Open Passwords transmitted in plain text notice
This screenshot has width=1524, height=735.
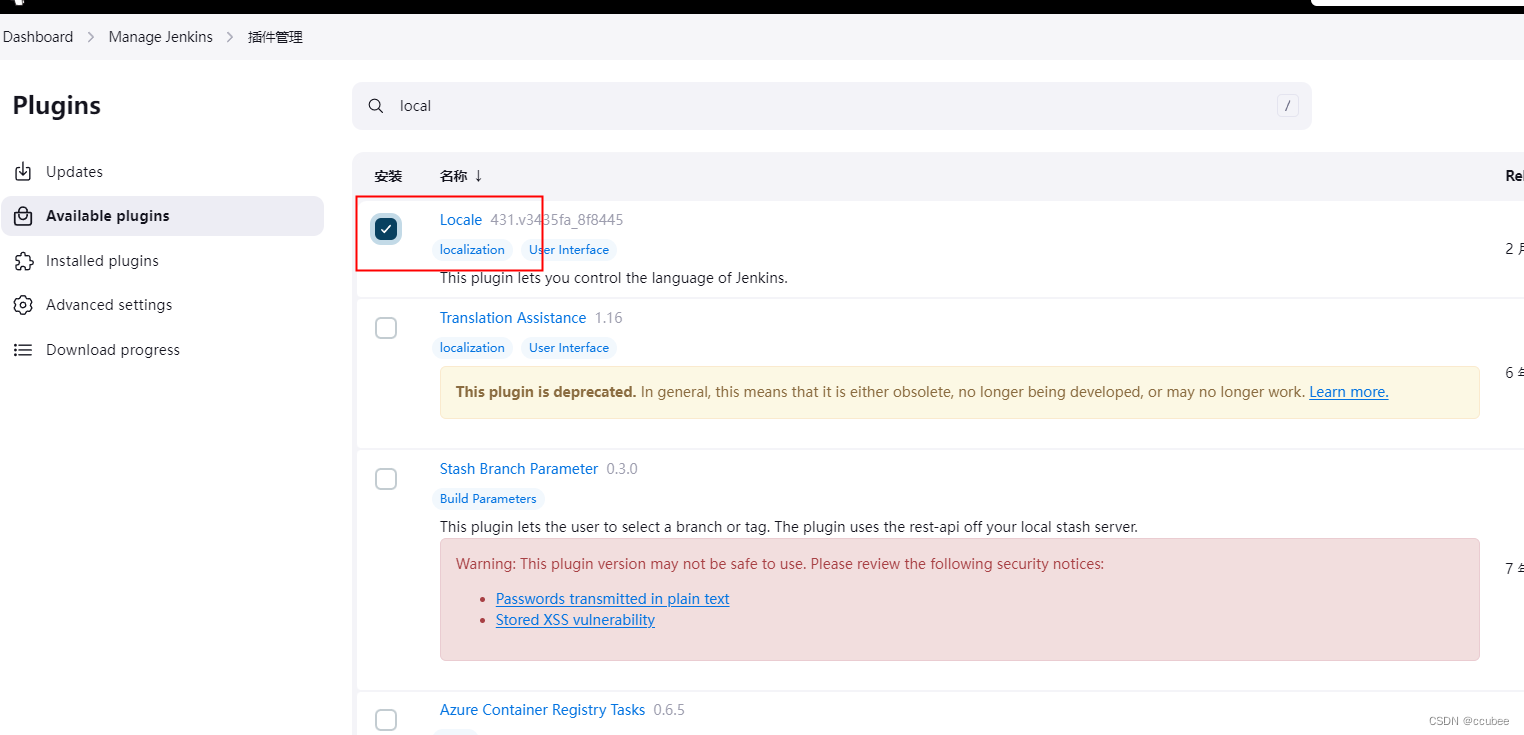(613, 599)
